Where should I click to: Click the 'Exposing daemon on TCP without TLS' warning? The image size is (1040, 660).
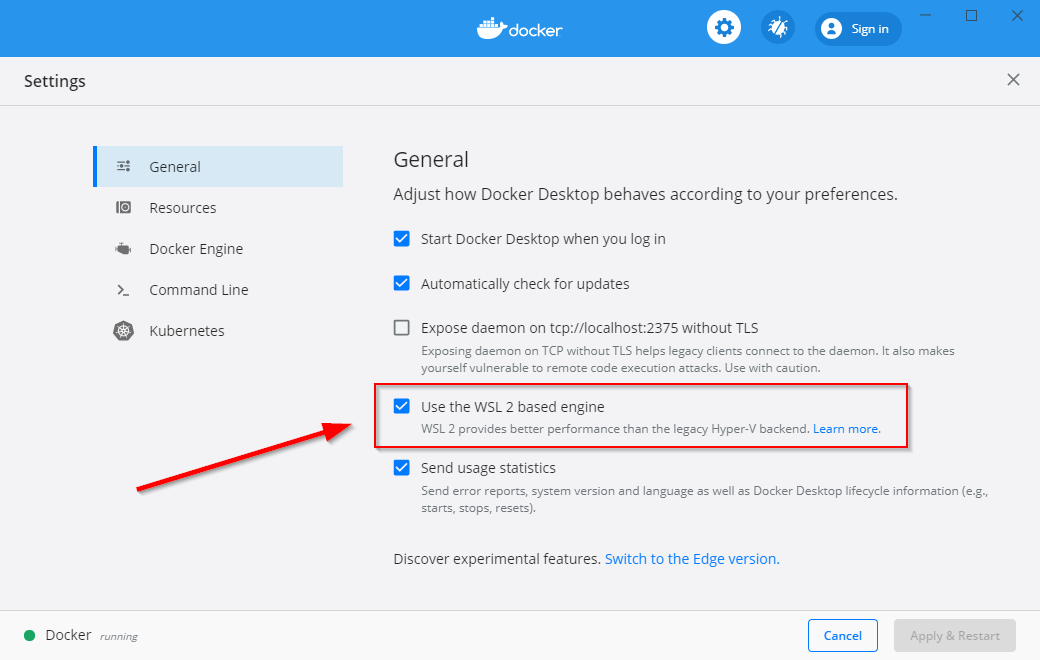coord(688,359)
